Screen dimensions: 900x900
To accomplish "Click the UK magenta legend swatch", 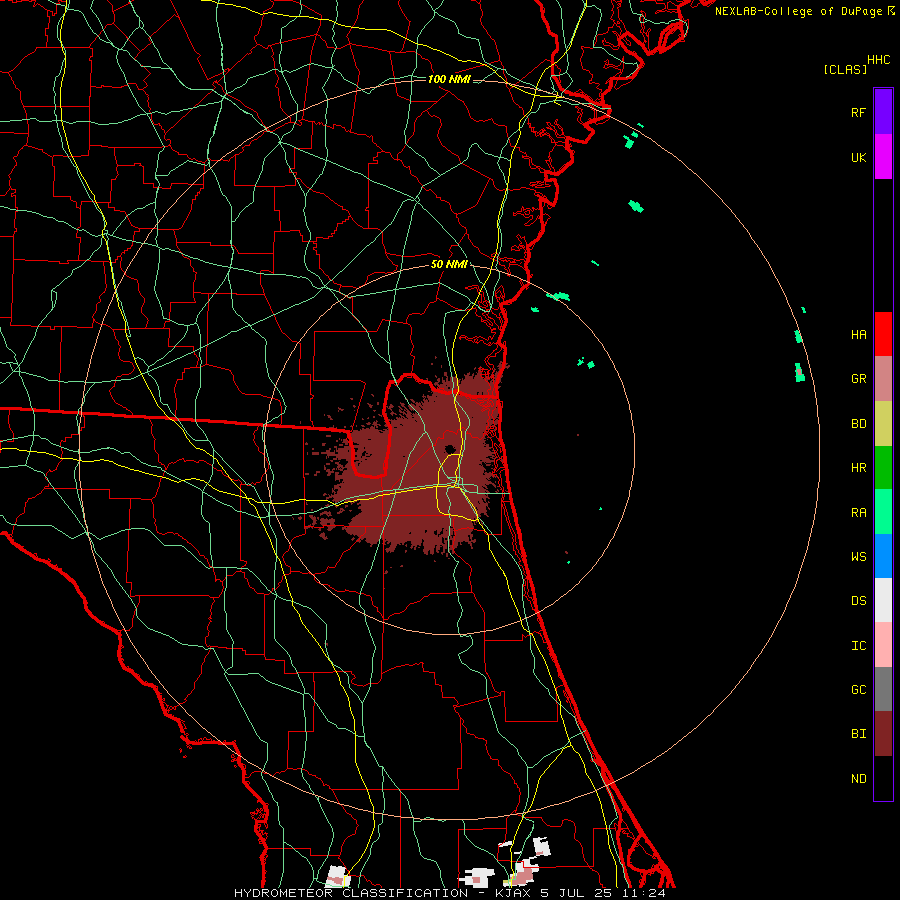I will [883, 157].
